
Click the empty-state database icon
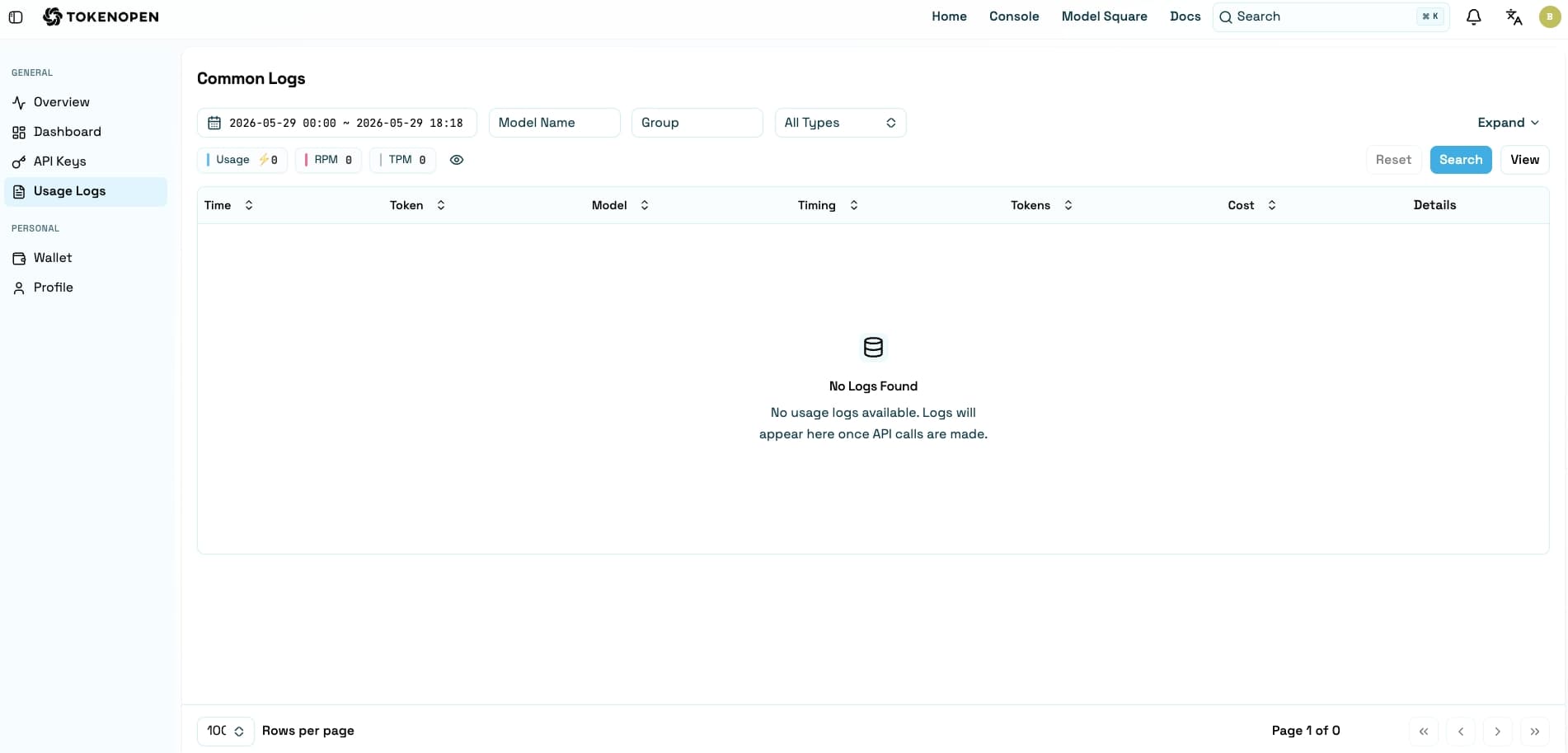(x=873, y=347)
